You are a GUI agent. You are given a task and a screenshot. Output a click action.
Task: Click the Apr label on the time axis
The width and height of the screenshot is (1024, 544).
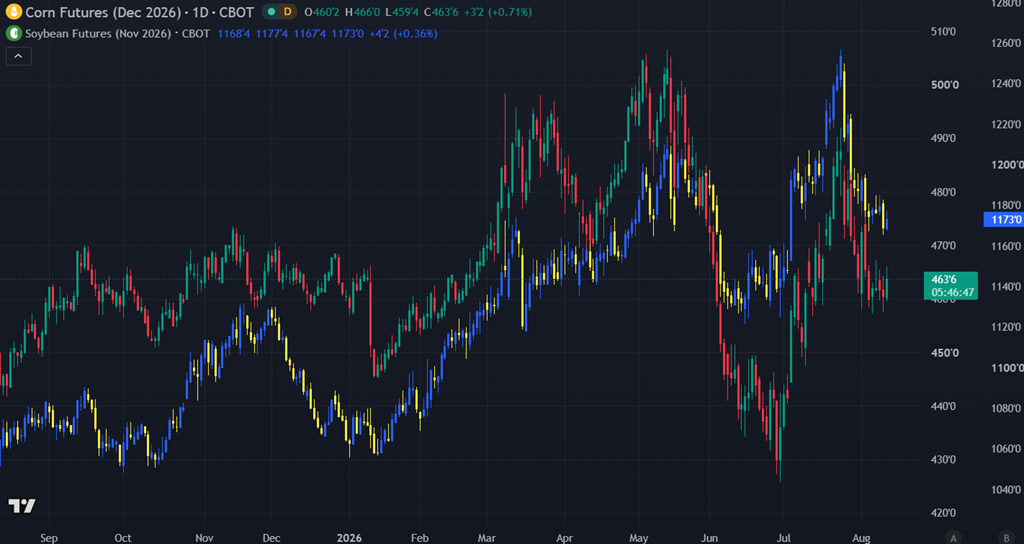click(564, 538)
